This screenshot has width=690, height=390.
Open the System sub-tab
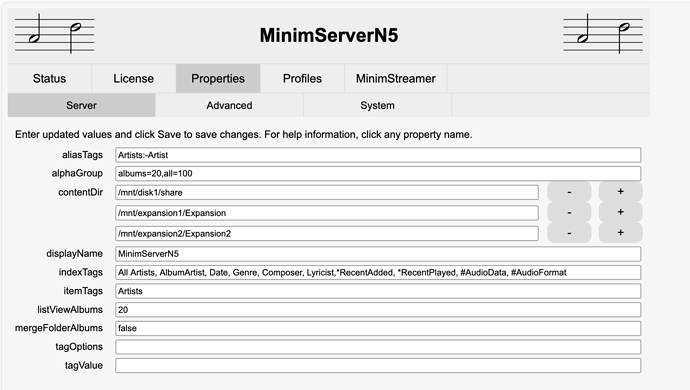pos(377,105)
